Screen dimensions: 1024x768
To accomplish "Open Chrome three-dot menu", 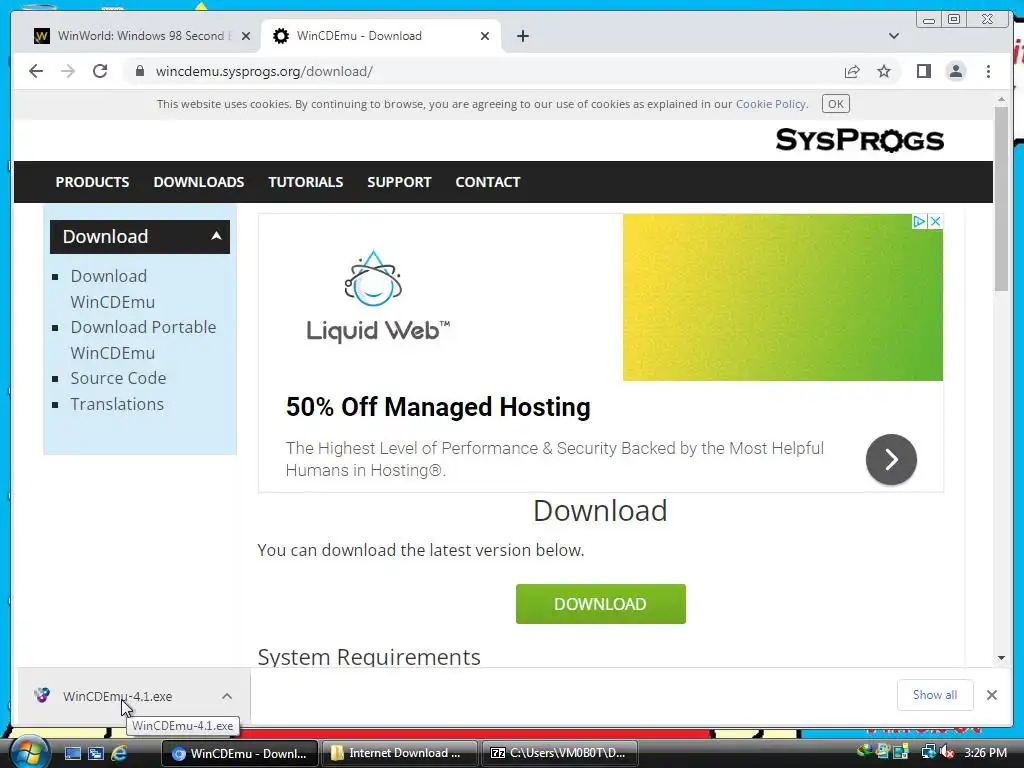I will point(988,71).
